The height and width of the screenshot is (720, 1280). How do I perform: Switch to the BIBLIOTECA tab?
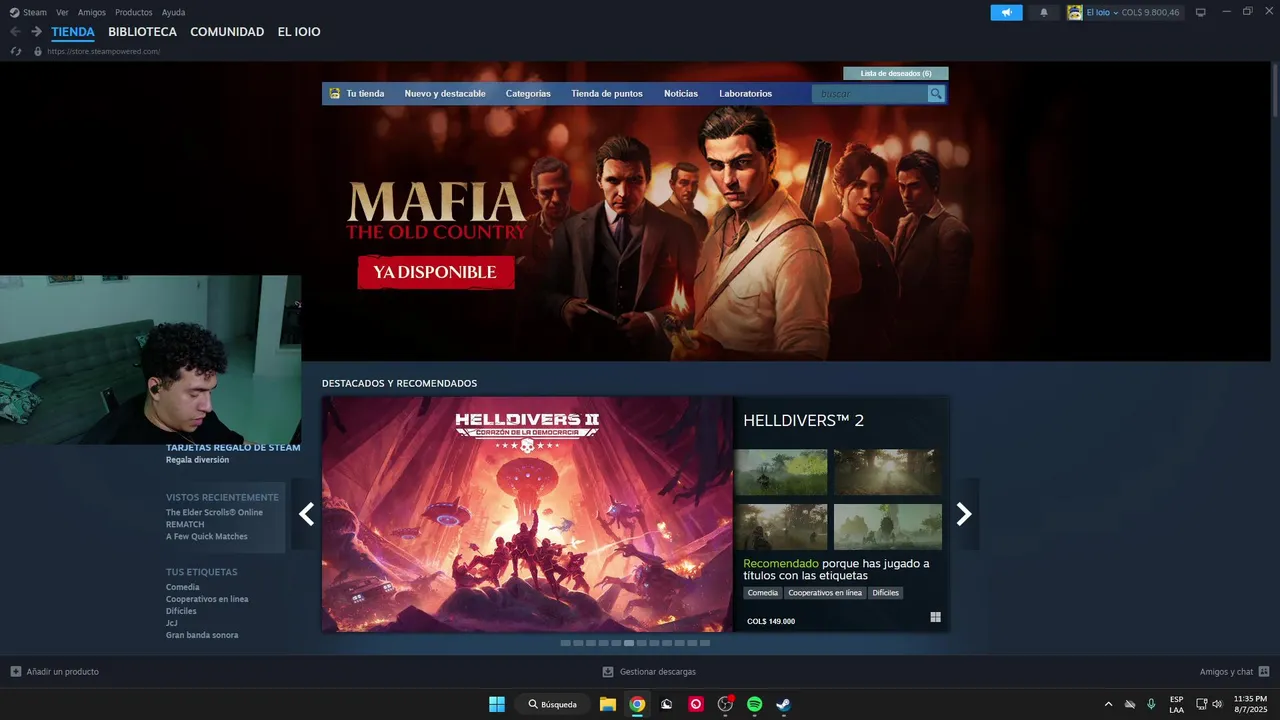(x=143, y=32)
